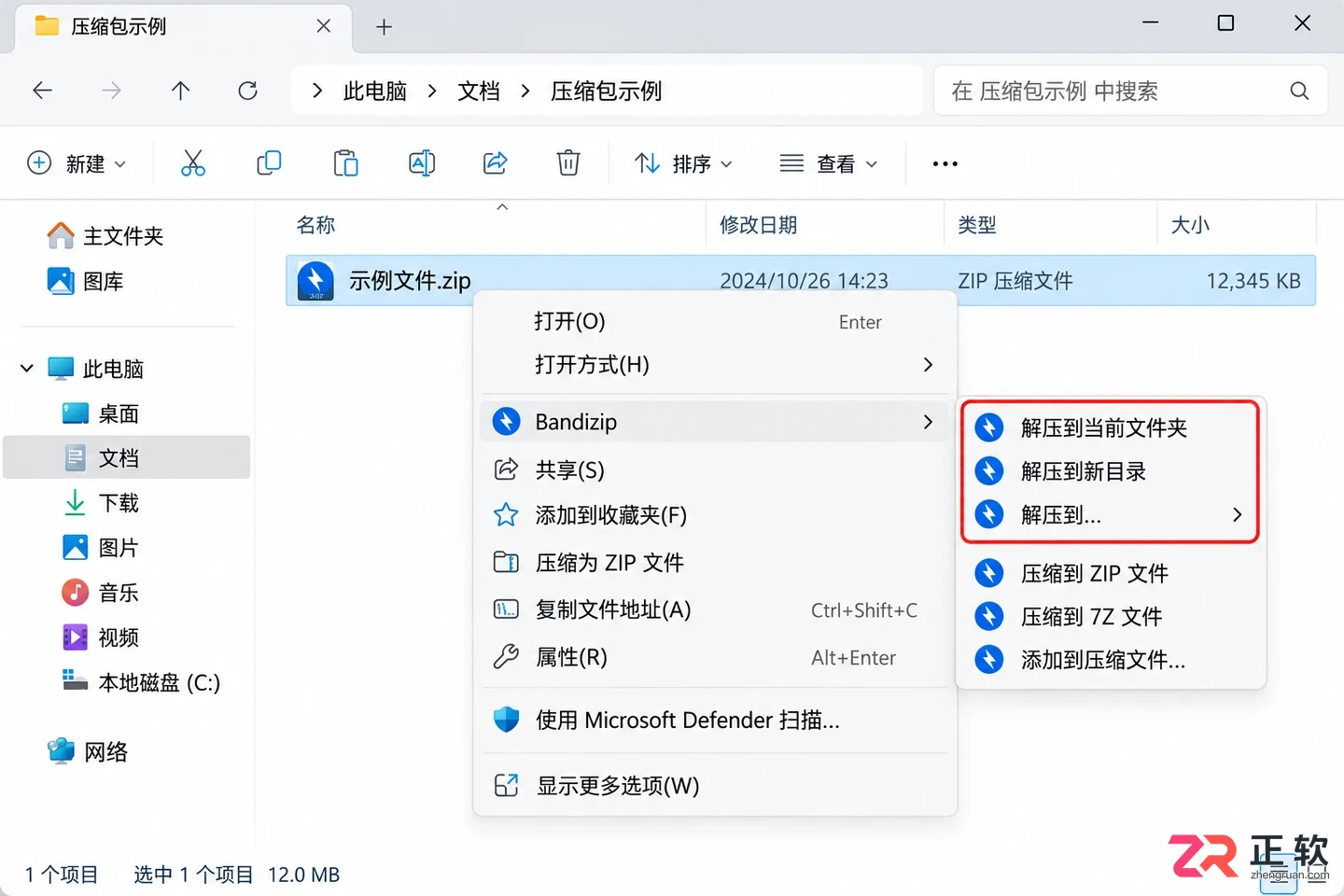Expand the 解压到... submenu arrow
Screen dimensions: 1344x896
point(1237,514)
